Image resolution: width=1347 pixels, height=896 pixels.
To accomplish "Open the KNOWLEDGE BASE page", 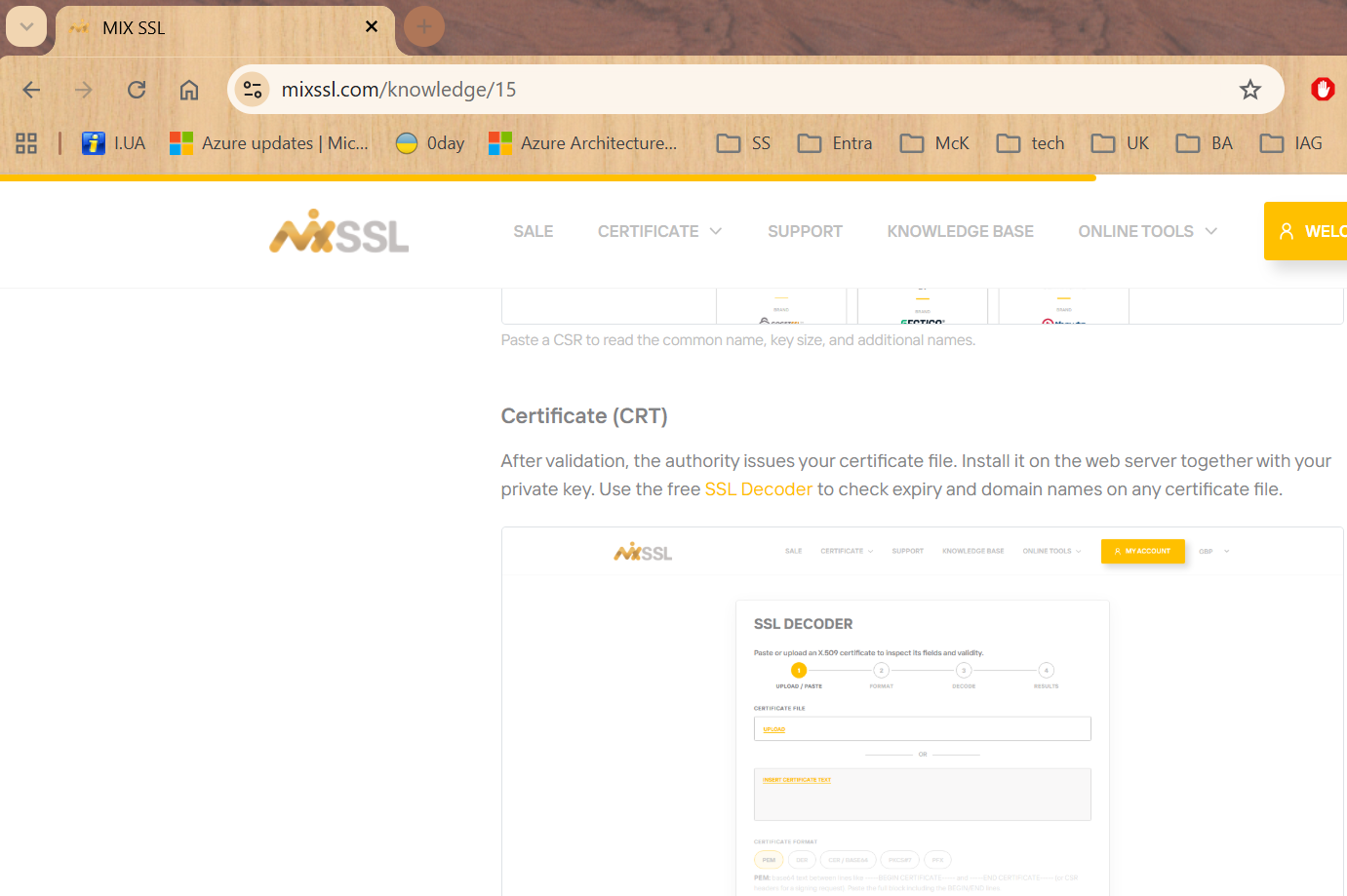I will tap(960, 232).
